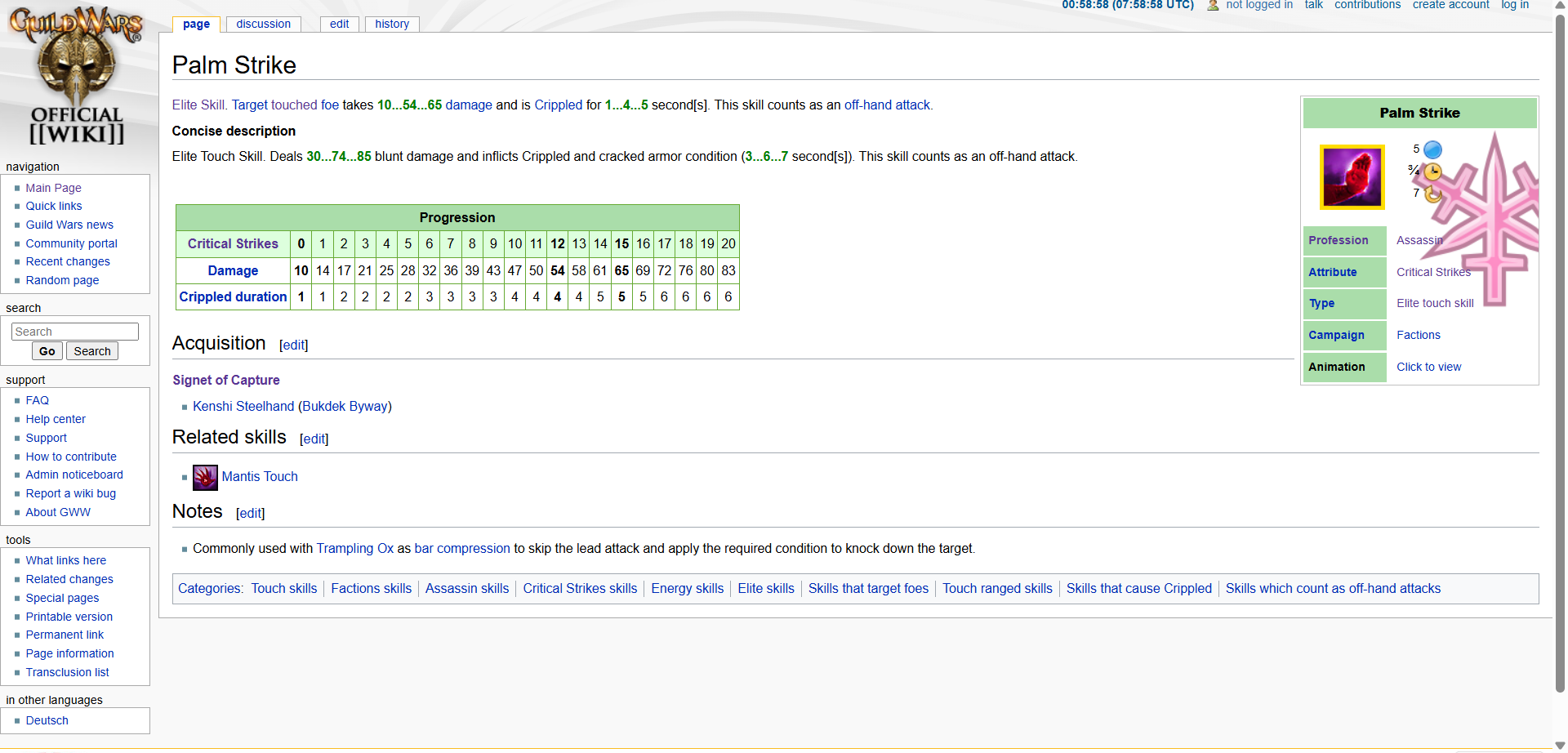Click the Mantis Touch skill icon
Image resolution: width=1568 pixels, height=753 pixels.
[x=205, y=477]
